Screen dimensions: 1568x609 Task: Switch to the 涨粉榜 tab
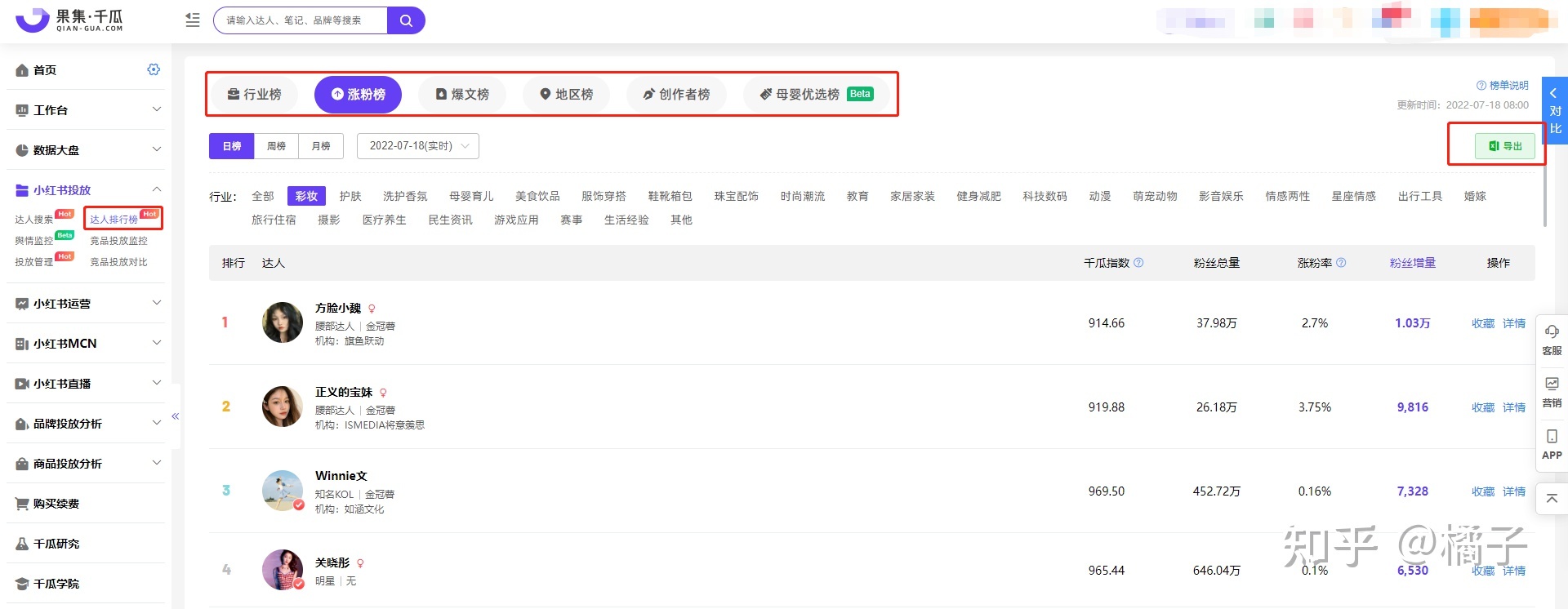(x=358, y=95)
